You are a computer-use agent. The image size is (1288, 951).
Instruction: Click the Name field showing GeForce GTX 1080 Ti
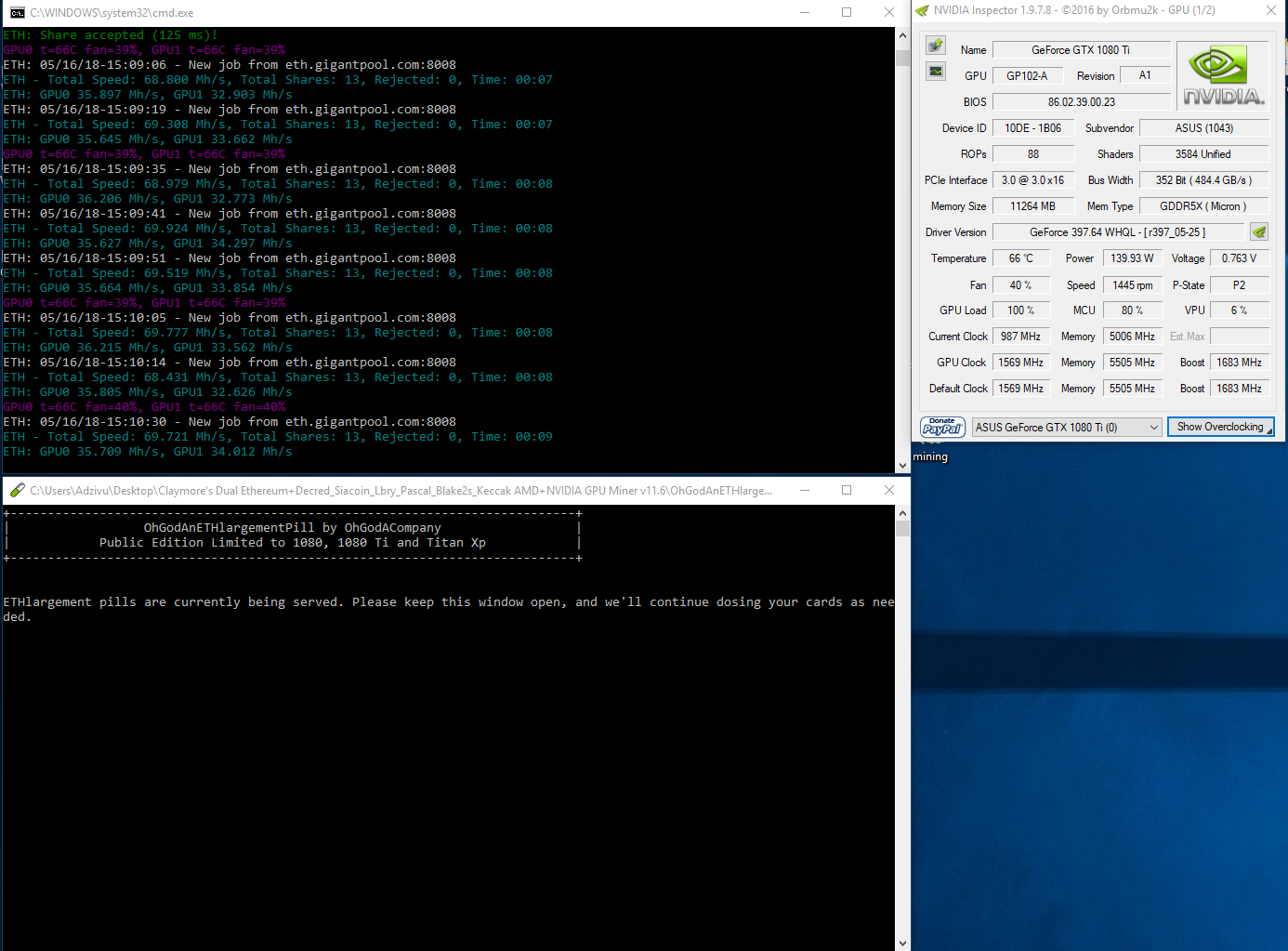tap(1081, 50)
